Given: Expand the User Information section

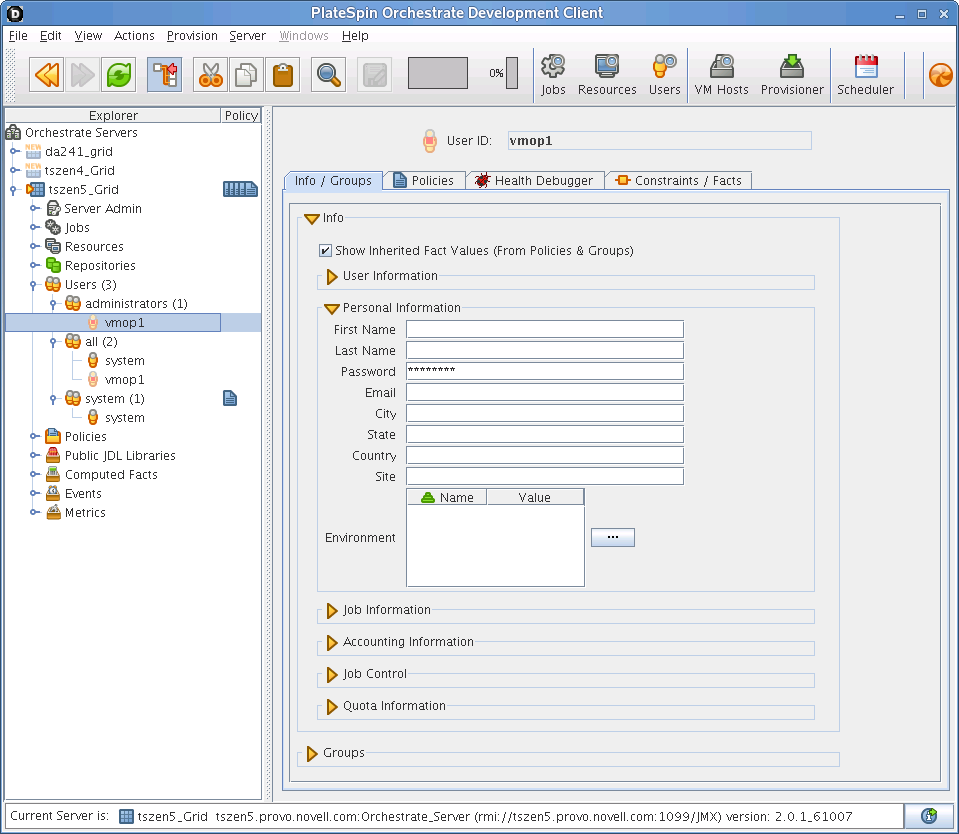Looking at the screenshot, I should [333, 277].
